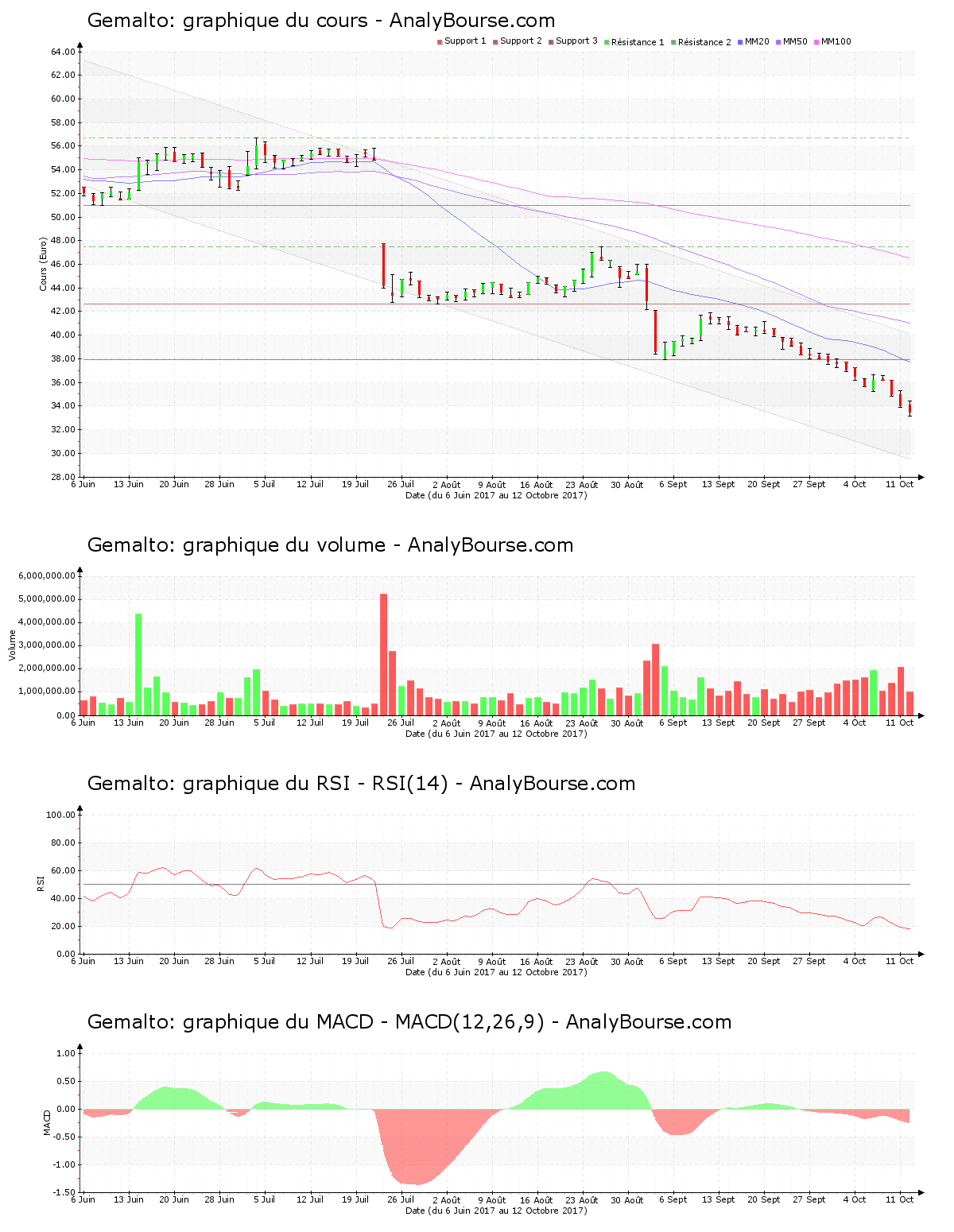This screenshot has height=1232, width=954.
Task: Select the 'Support 3' legend label
Action: tap(576, 41)
